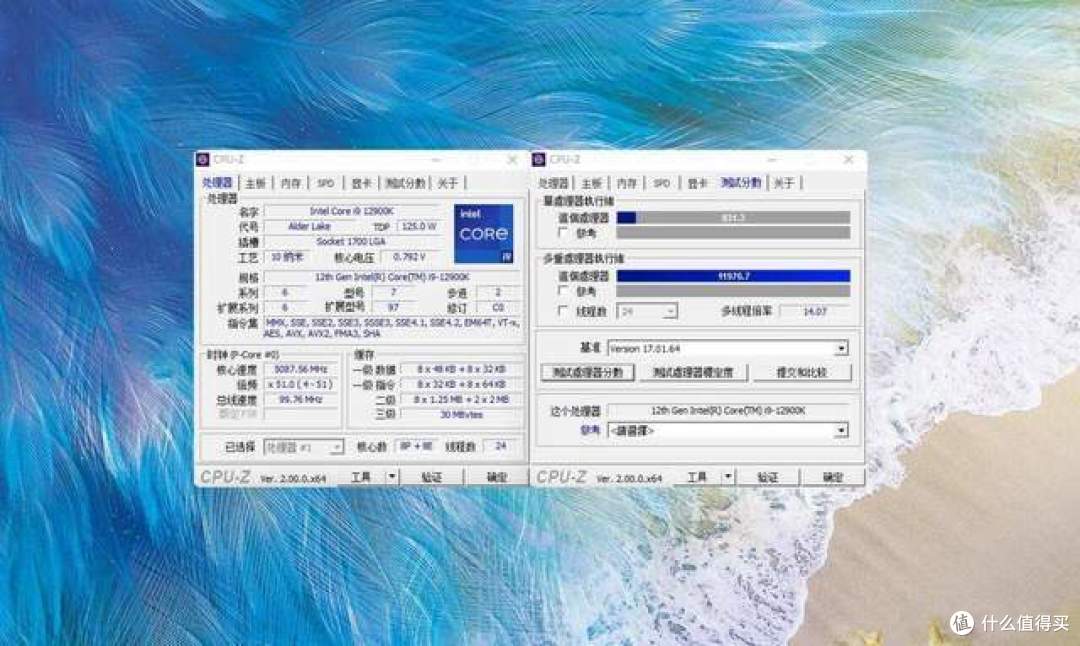The width and height of the screenshot is (1080, 646).
Task: Close the left CPU-Z window
Action: (512, 160)
